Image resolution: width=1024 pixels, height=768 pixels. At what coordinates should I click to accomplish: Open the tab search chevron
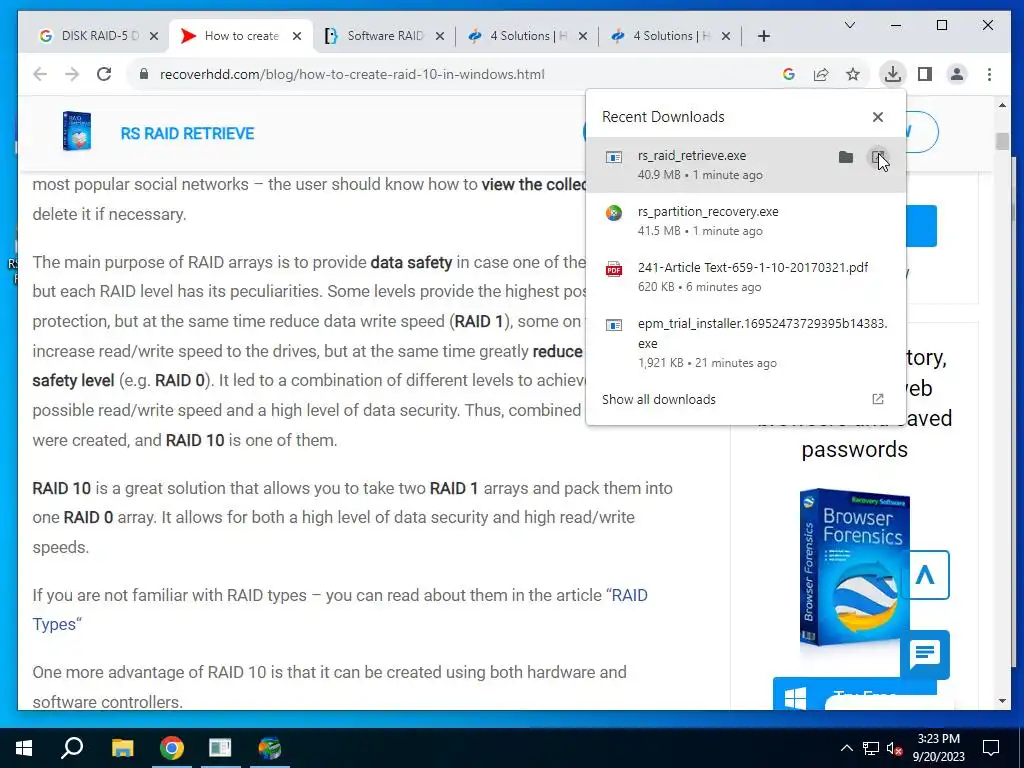coord(850,25)
